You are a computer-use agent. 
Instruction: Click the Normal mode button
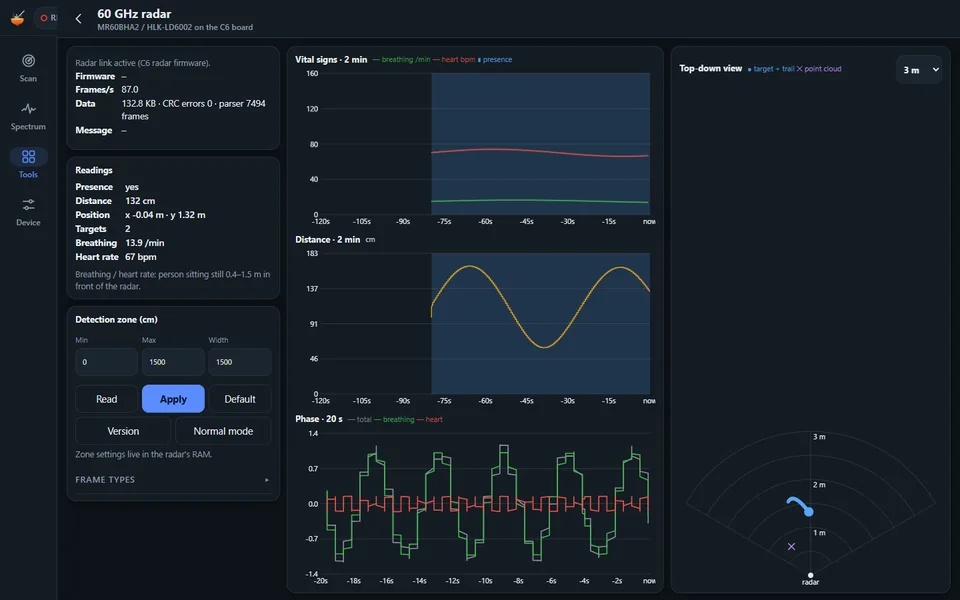coord(223,431)
